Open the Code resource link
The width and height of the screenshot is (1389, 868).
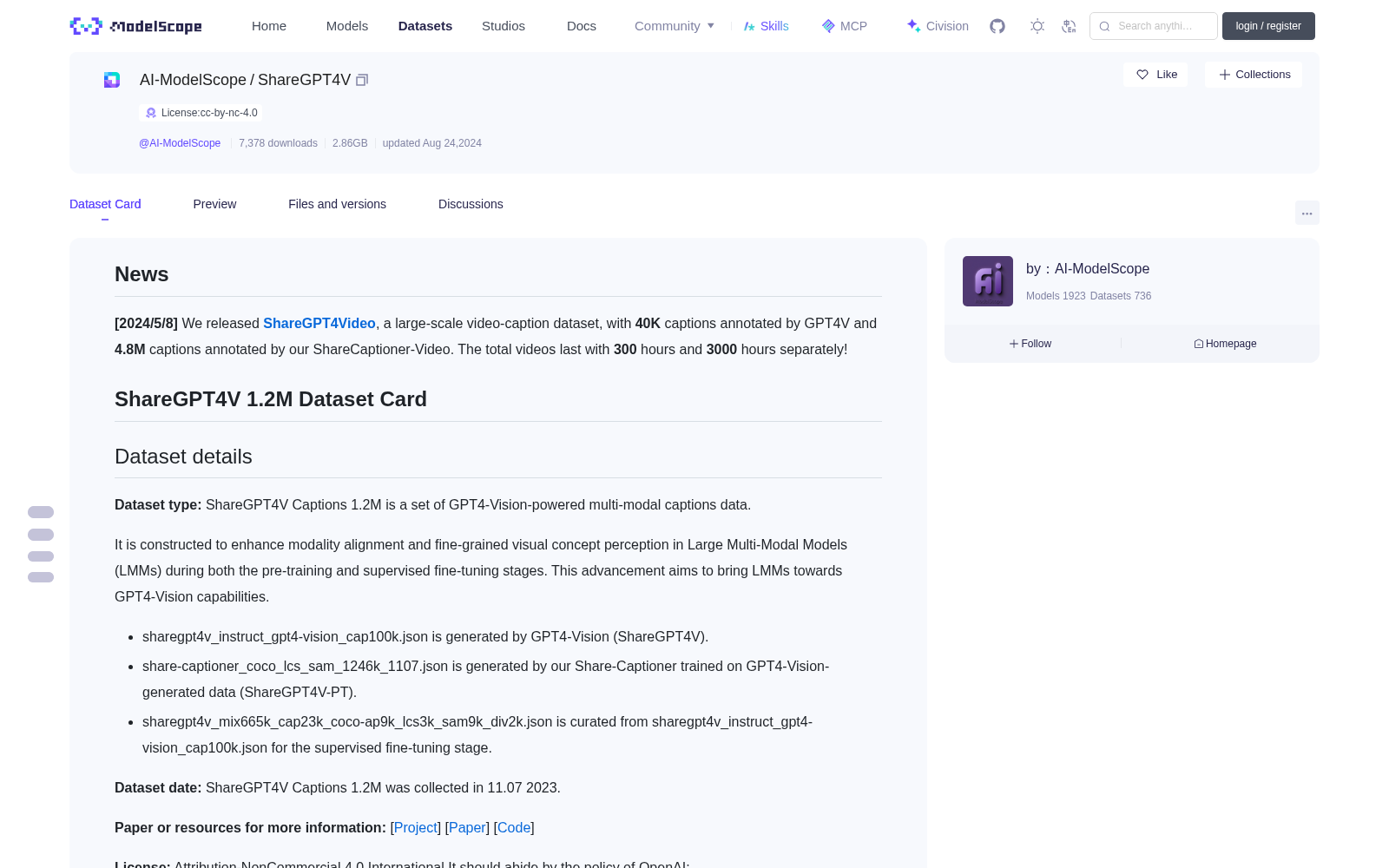514,827
